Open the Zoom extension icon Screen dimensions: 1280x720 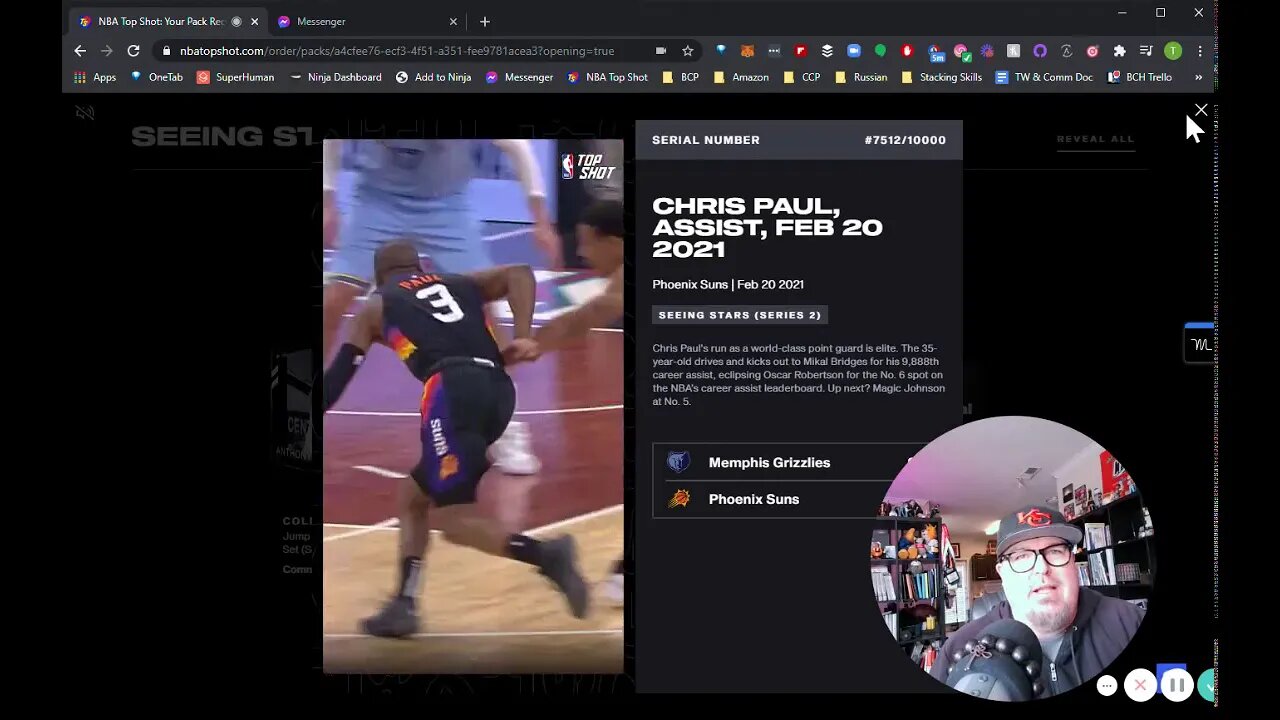[854, 51]
